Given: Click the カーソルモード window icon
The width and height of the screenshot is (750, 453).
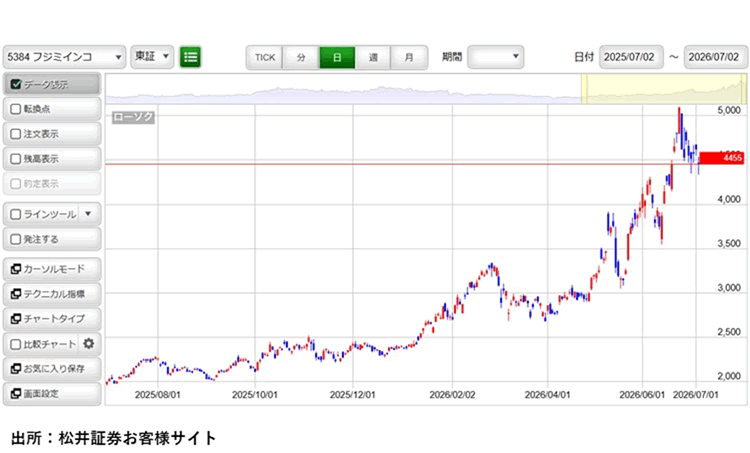Looking at the screenshot, I should point(15,269).
